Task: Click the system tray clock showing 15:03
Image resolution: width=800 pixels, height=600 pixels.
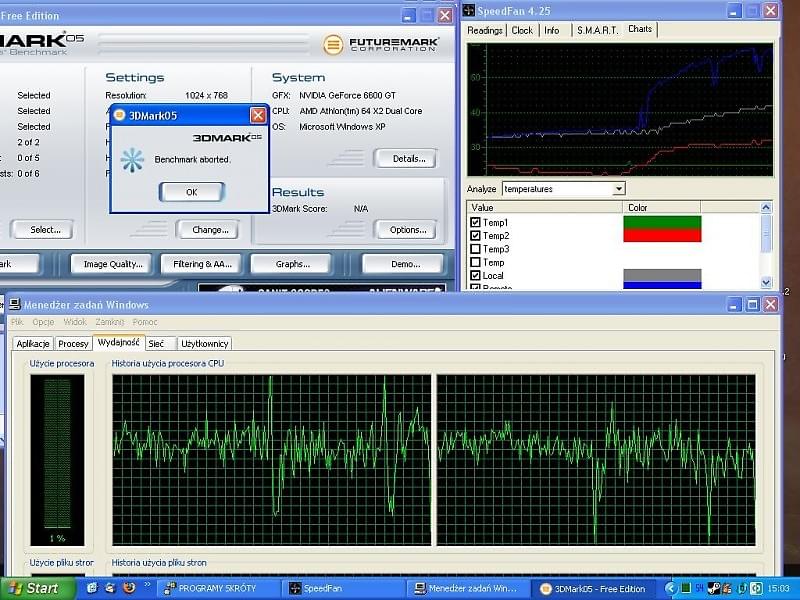Action: (778, 589)
